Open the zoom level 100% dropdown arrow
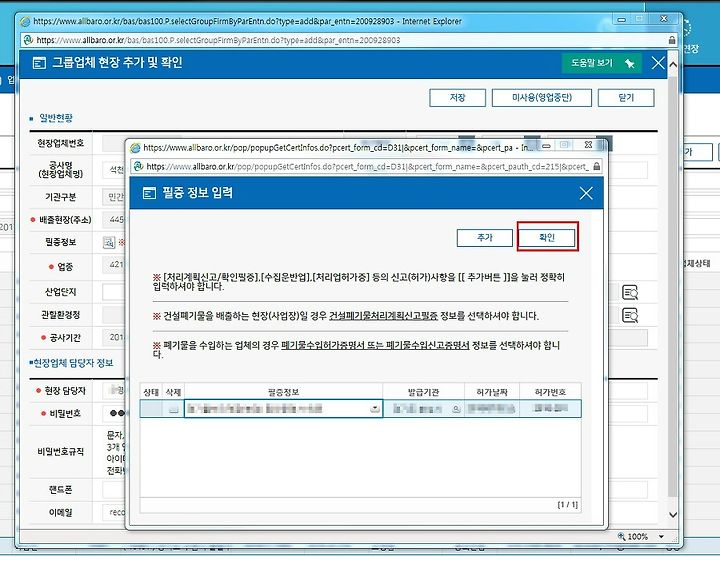This screenshot has height=584, width=720. [x=661, y=536]
